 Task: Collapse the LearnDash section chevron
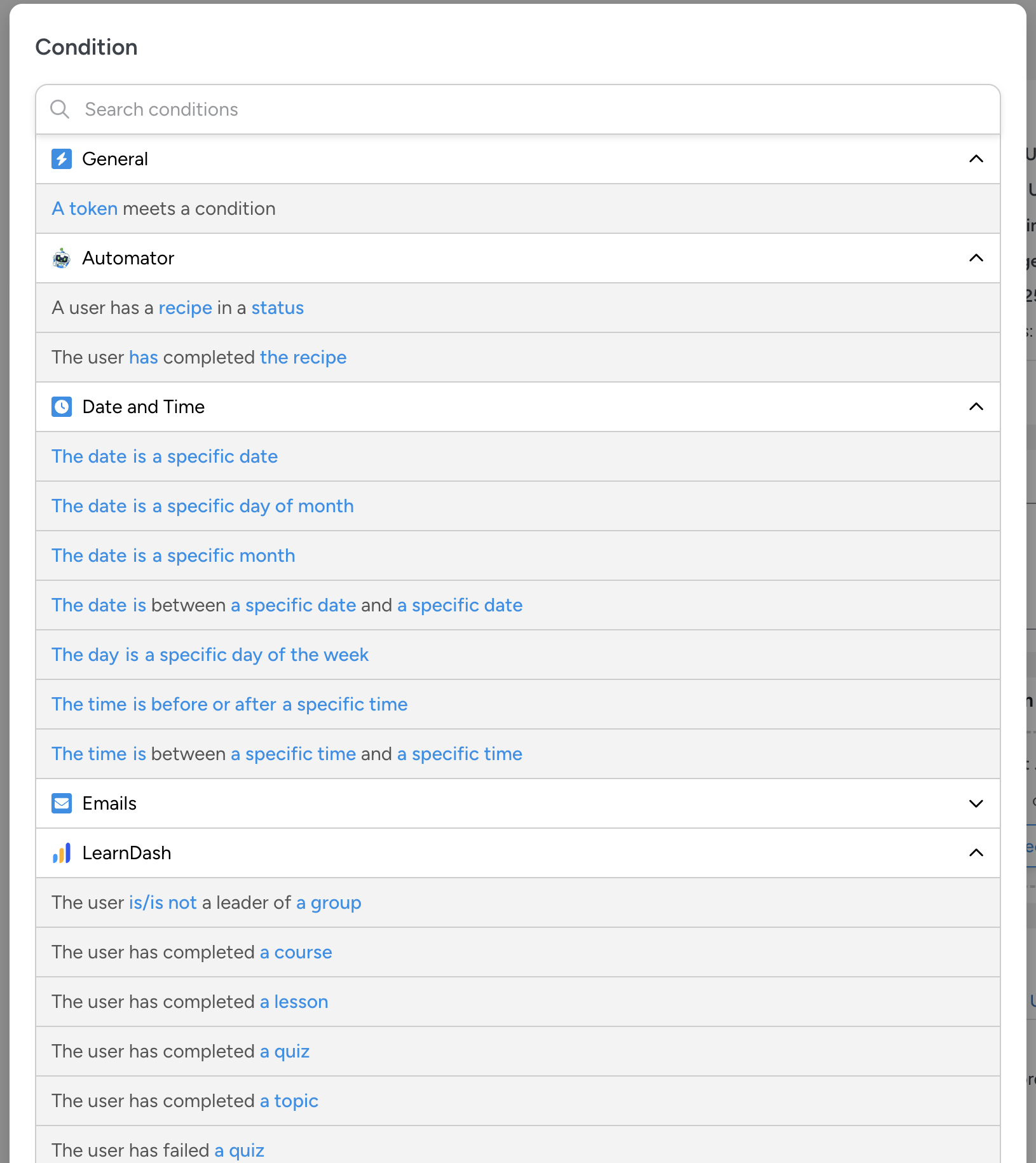click(976, 853)
